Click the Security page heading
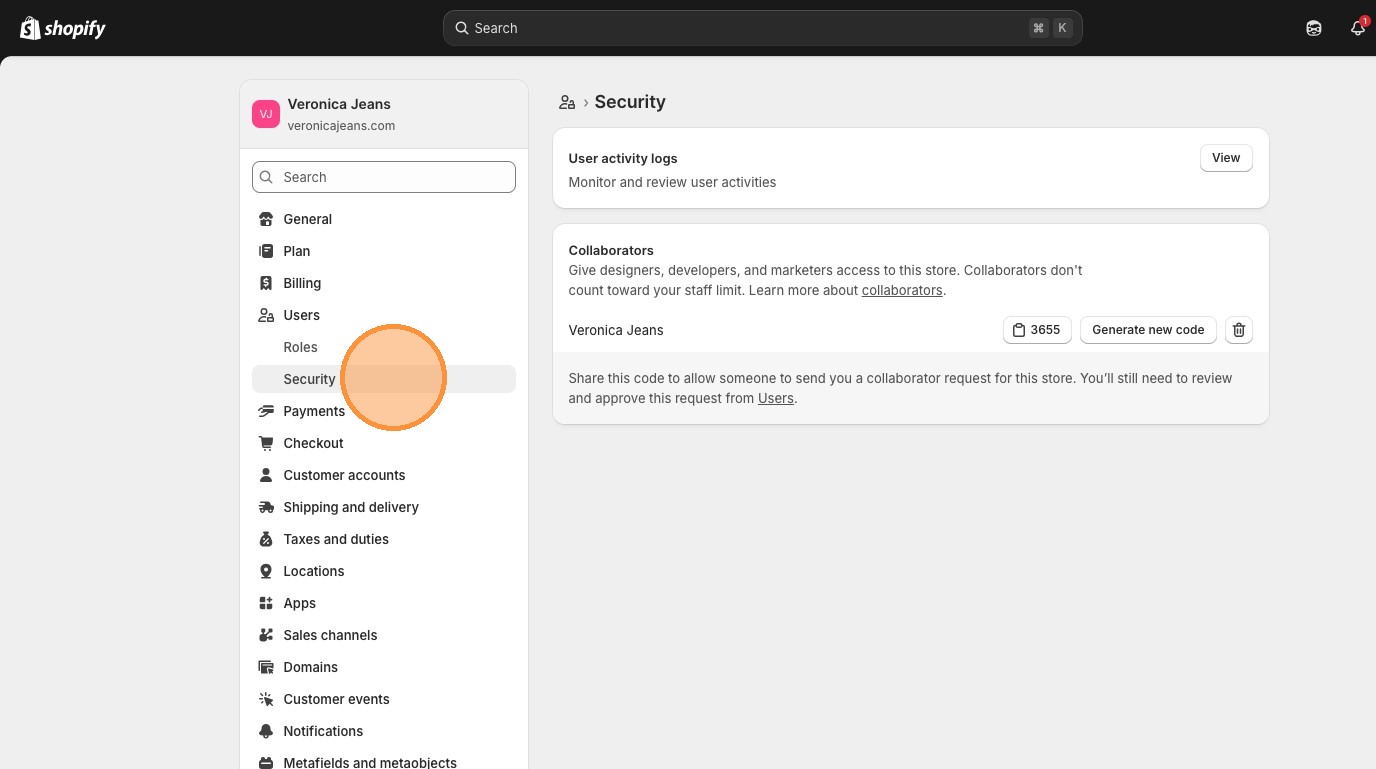The image size is (1376, 769). pos(630,102)
